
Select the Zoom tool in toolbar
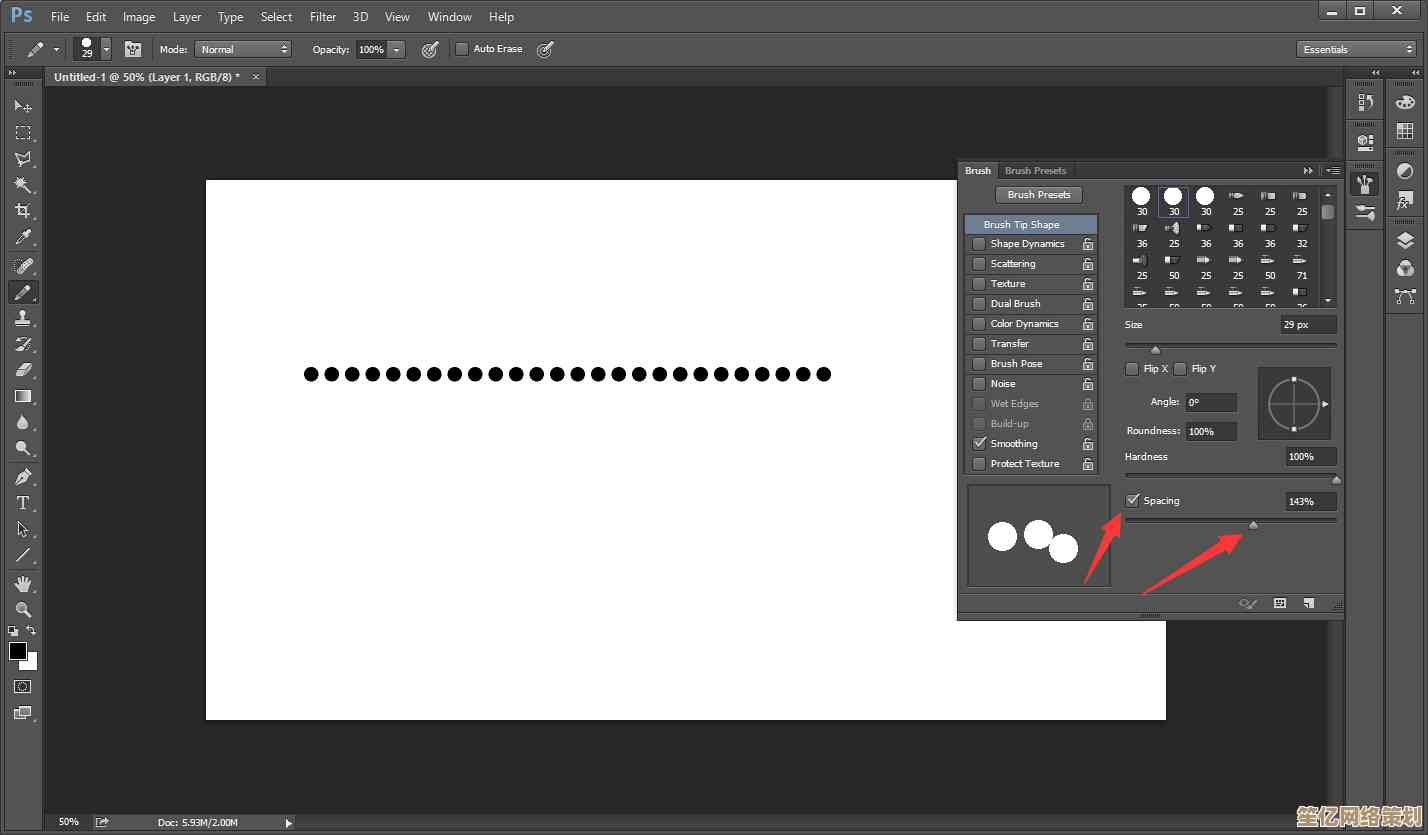tap(22, 609)
